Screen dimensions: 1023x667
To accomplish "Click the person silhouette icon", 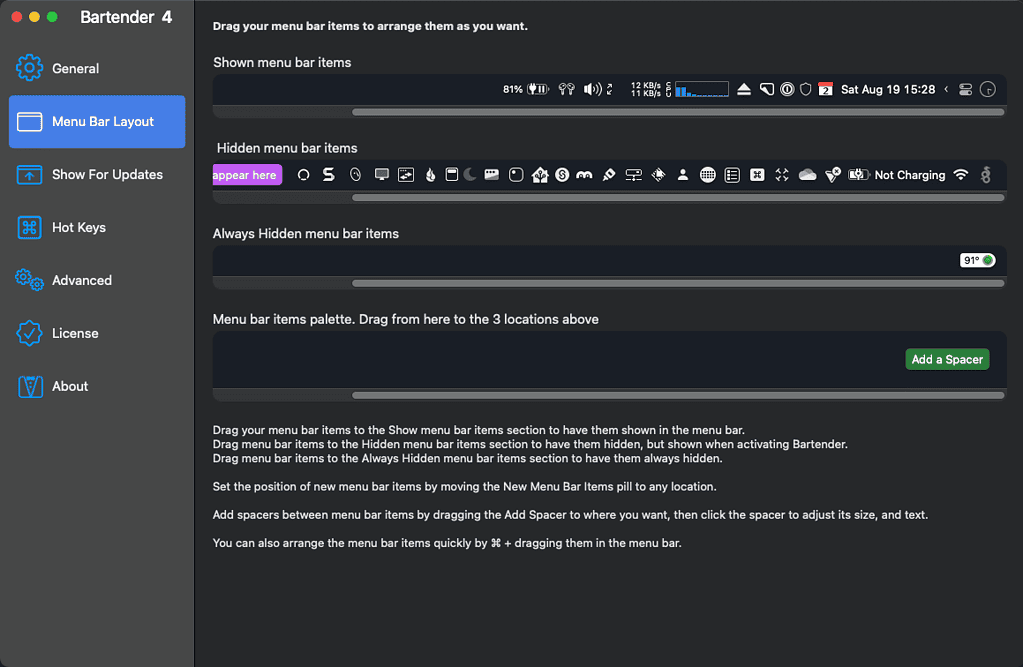I will [682, 174].
